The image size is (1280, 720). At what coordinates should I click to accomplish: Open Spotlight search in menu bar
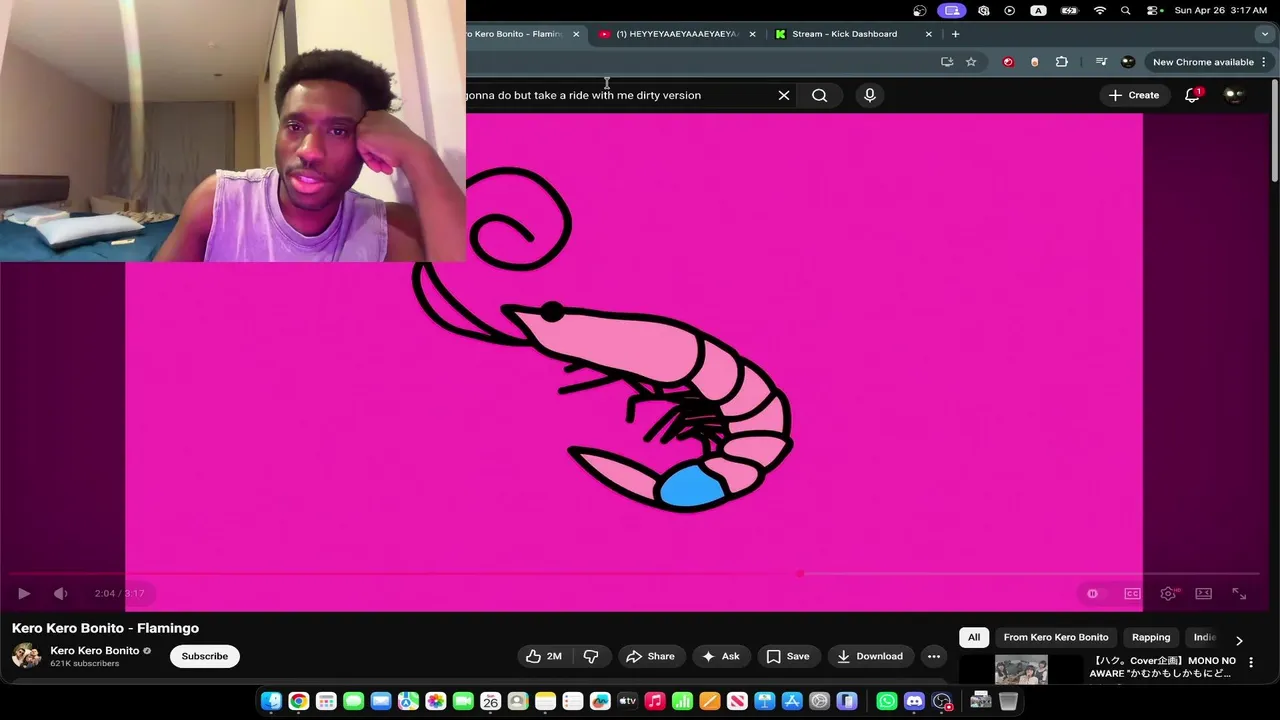point(1126,10)
